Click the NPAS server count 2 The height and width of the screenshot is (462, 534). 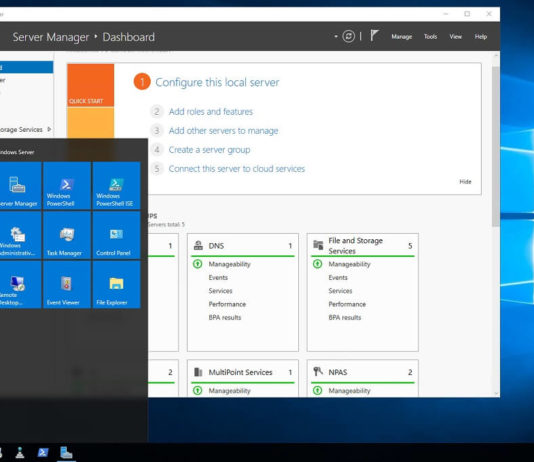[410, 372]
